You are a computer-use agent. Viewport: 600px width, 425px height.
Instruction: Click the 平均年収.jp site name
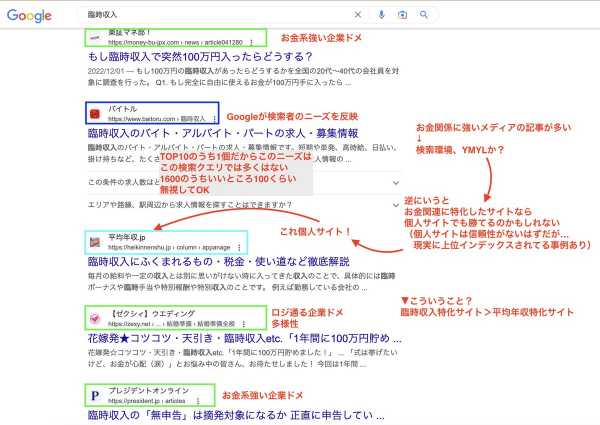click(x=127, y=237)
